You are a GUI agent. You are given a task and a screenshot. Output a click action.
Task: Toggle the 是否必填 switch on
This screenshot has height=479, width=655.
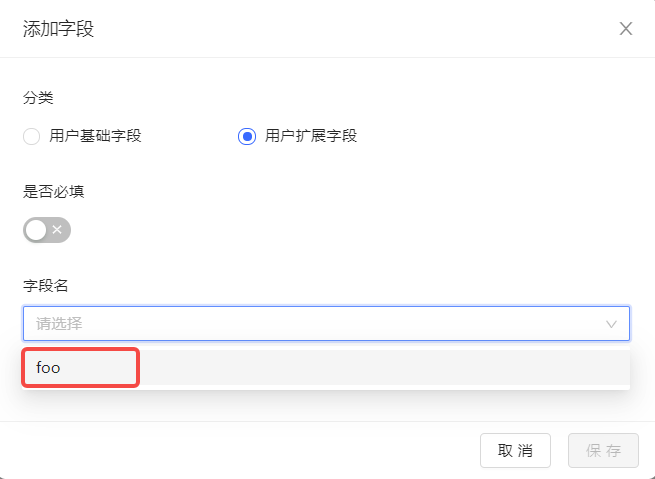[x=47, y=230]
